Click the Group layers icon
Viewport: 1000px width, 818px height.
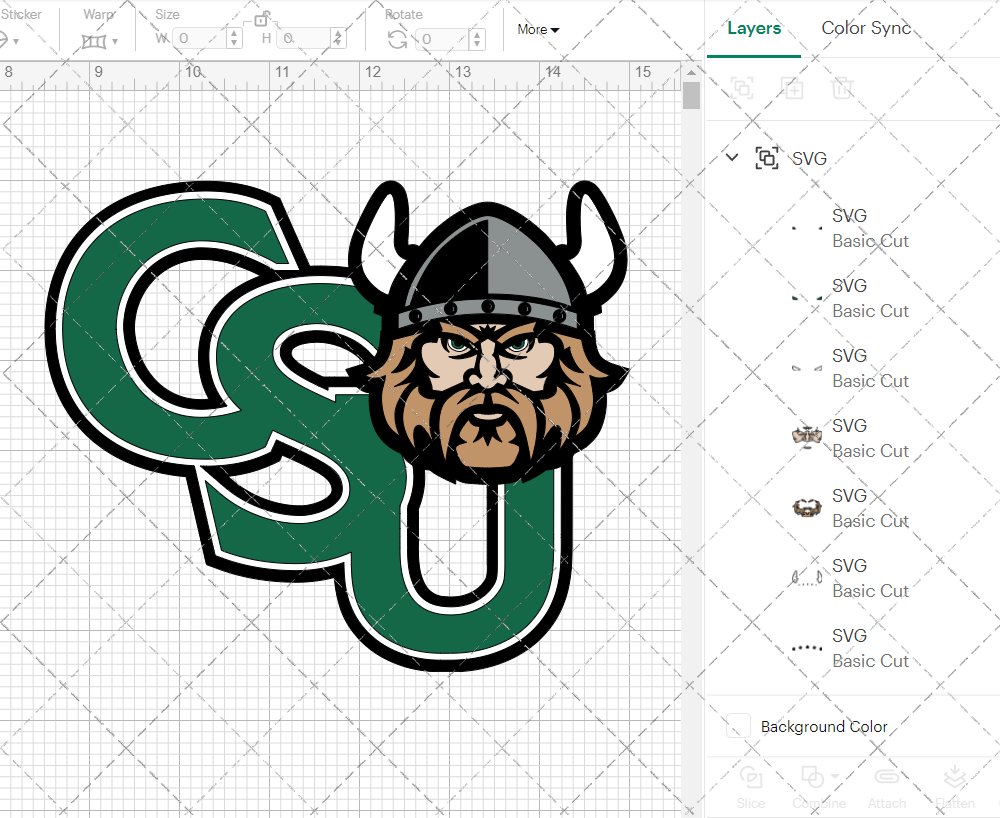pyautogui.click(x=742, y=88)
